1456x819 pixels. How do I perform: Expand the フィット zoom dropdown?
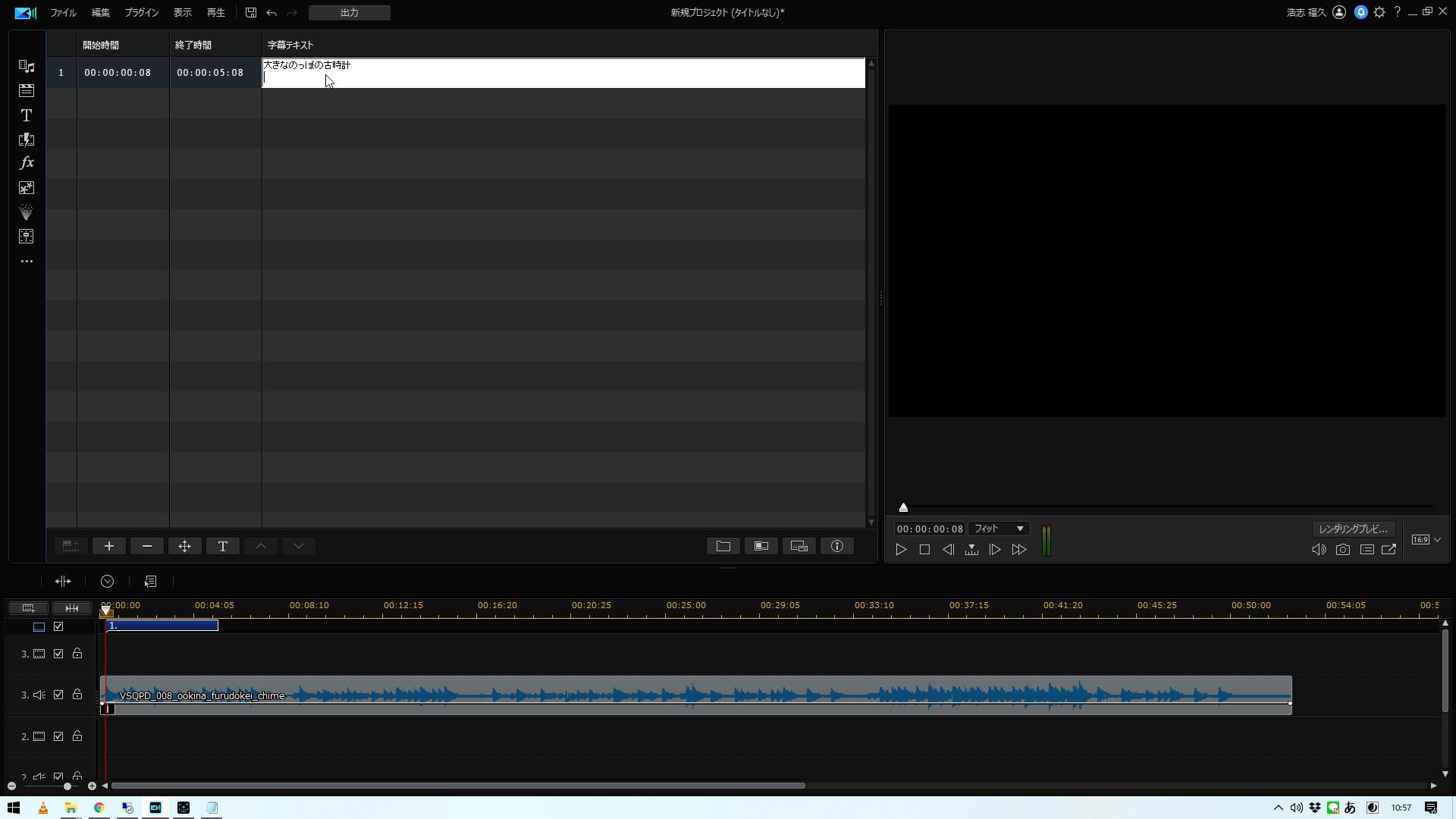tap(999, 529)
